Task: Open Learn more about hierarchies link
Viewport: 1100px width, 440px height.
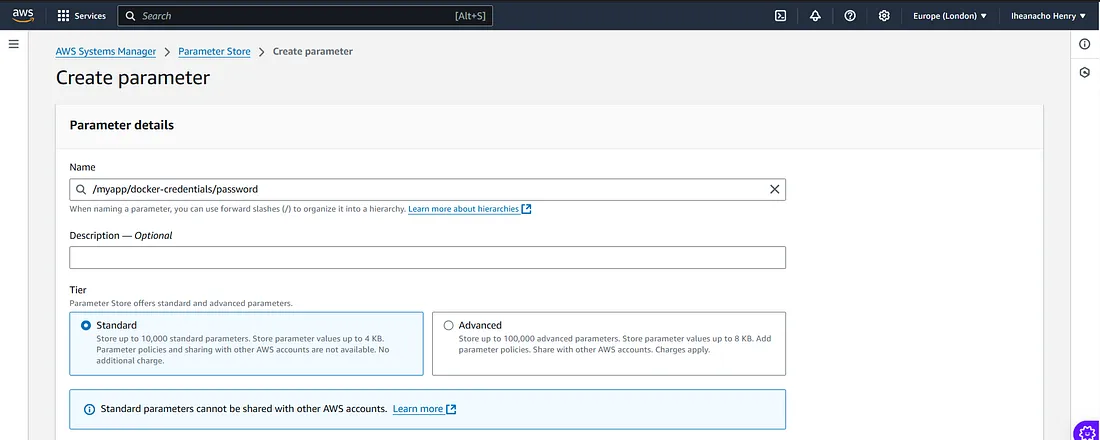Action: tap(469, 209)
